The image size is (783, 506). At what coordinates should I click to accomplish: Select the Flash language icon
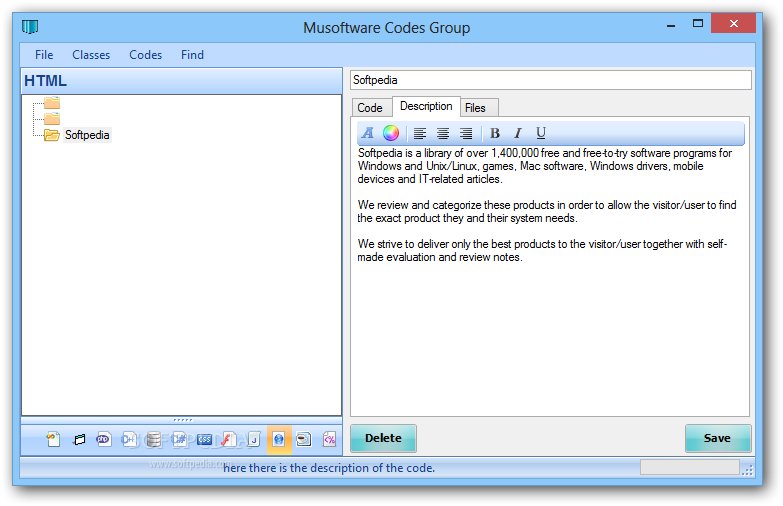(229, 440)
